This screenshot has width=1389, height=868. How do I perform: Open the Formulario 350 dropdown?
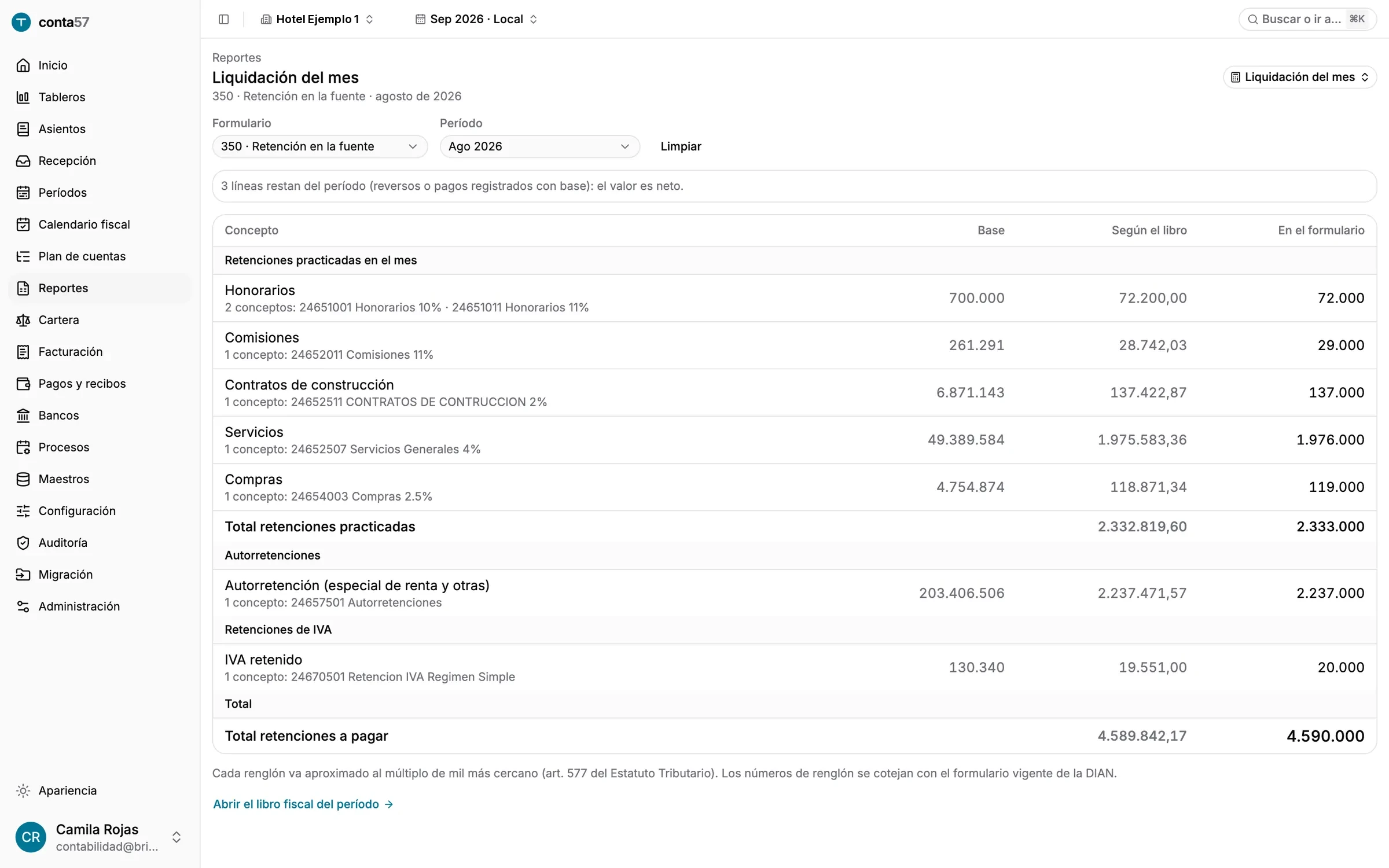coord(319,146)
